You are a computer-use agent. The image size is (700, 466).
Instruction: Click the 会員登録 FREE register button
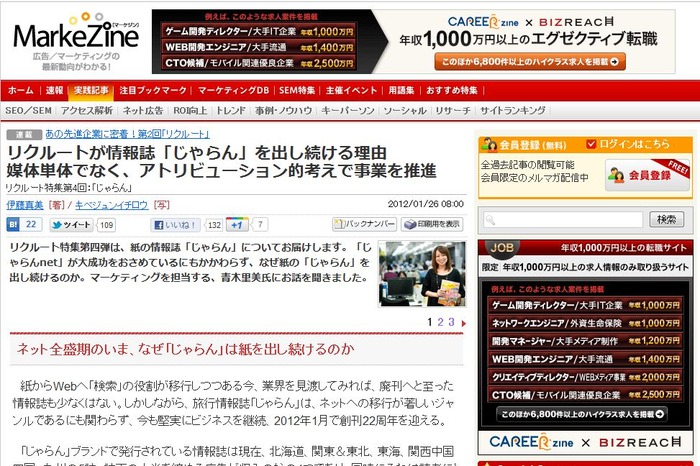point(647,175)
